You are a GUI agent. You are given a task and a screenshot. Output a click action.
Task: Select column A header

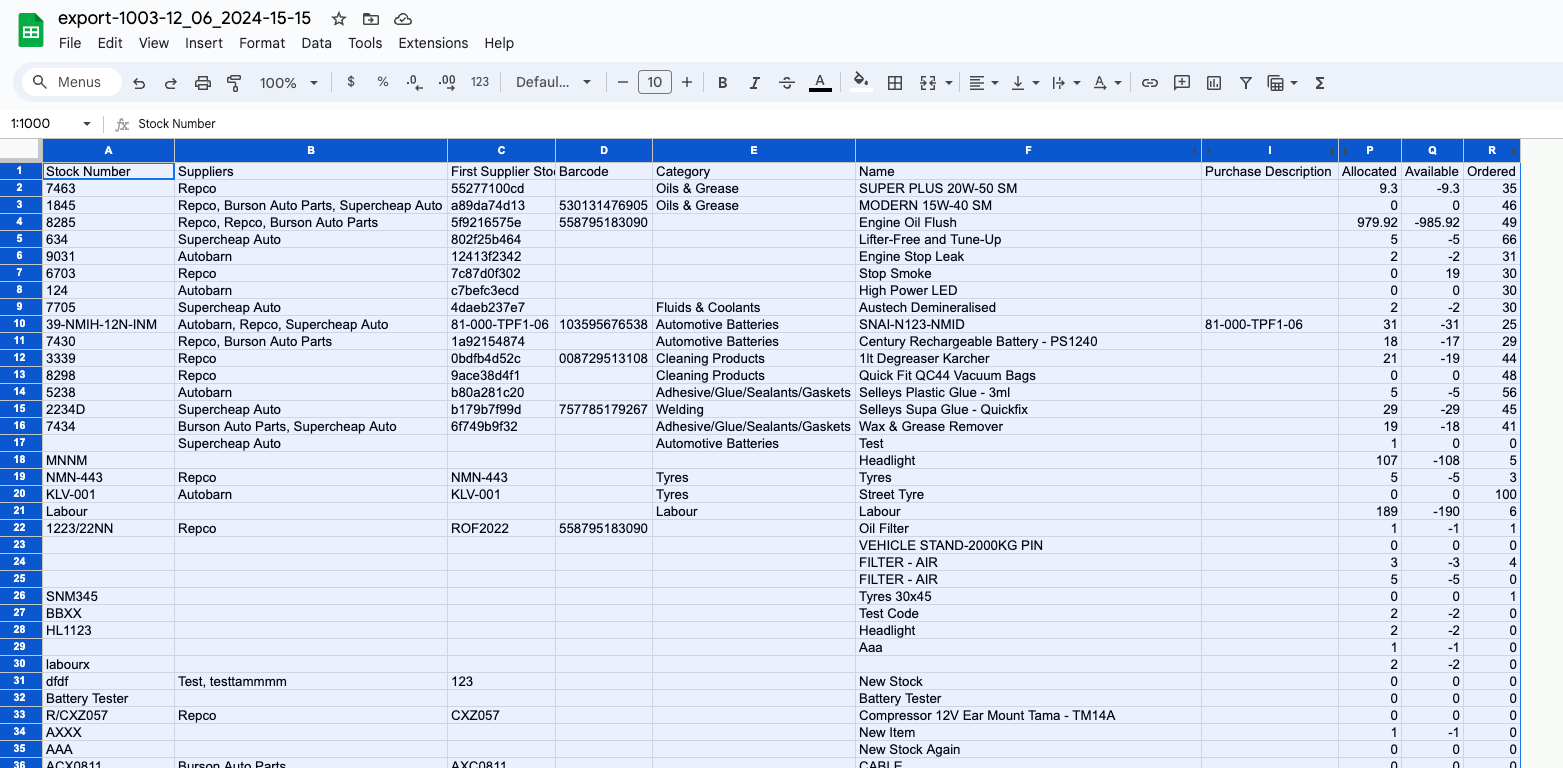(x=108, y=151)
